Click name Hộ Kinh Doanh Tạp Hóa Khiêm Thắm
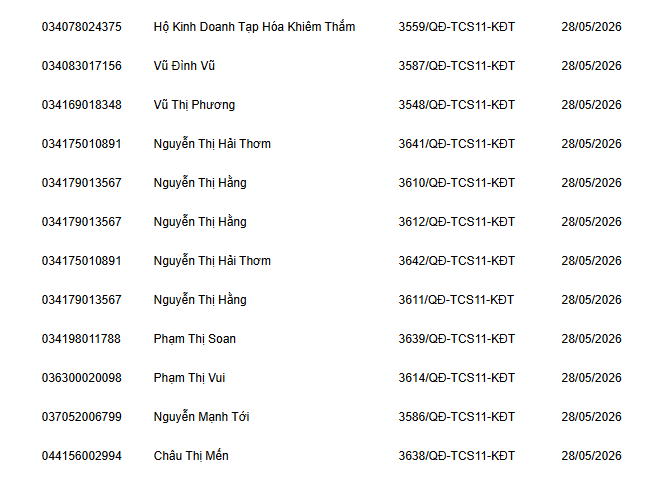This screenshot has height=484, width=665. [x=254, y=27]
